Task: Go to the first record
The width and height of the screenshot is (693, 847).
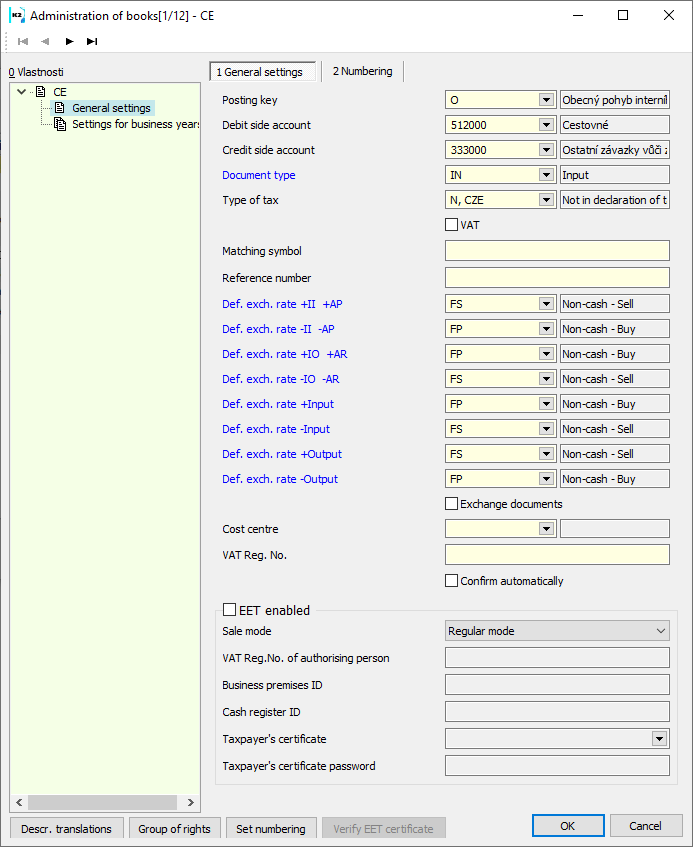Action: pyautogui.click(x=23, y=41)
